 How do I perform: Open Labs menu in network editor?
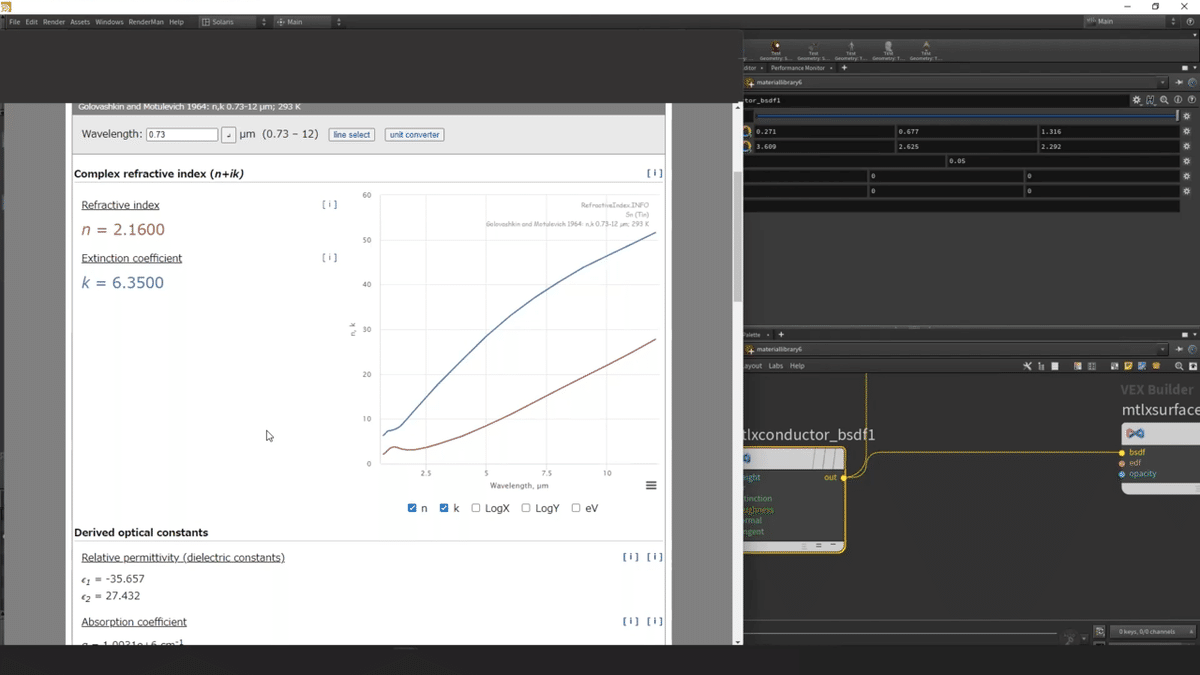click(776, 366)
